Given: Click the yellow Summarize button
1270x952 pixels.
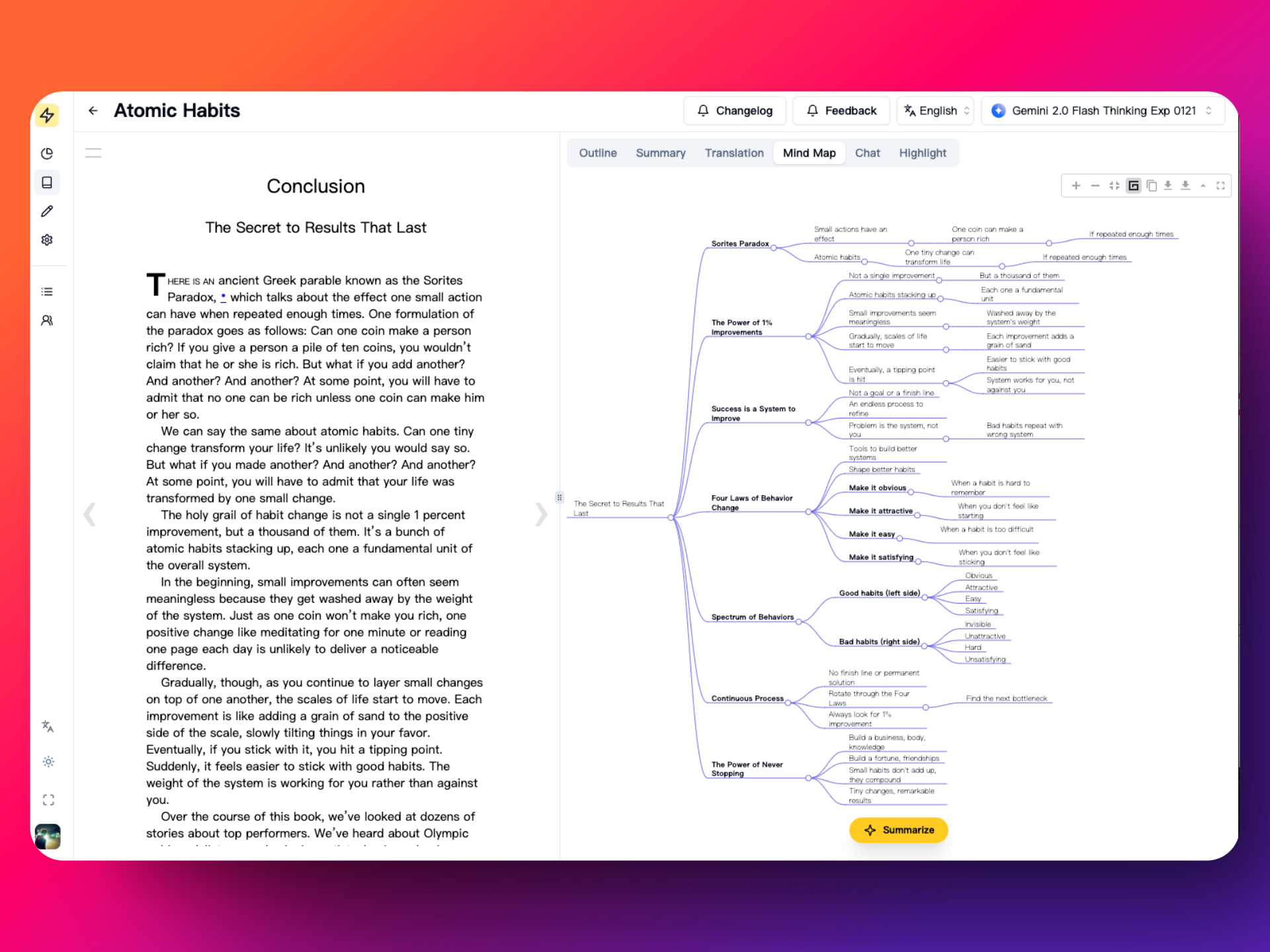Looking at the screenshot, I should point(898,830).
